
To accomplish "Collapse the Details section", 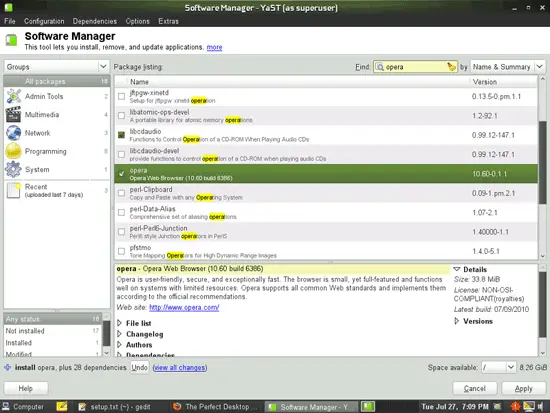I will (457, 269).
